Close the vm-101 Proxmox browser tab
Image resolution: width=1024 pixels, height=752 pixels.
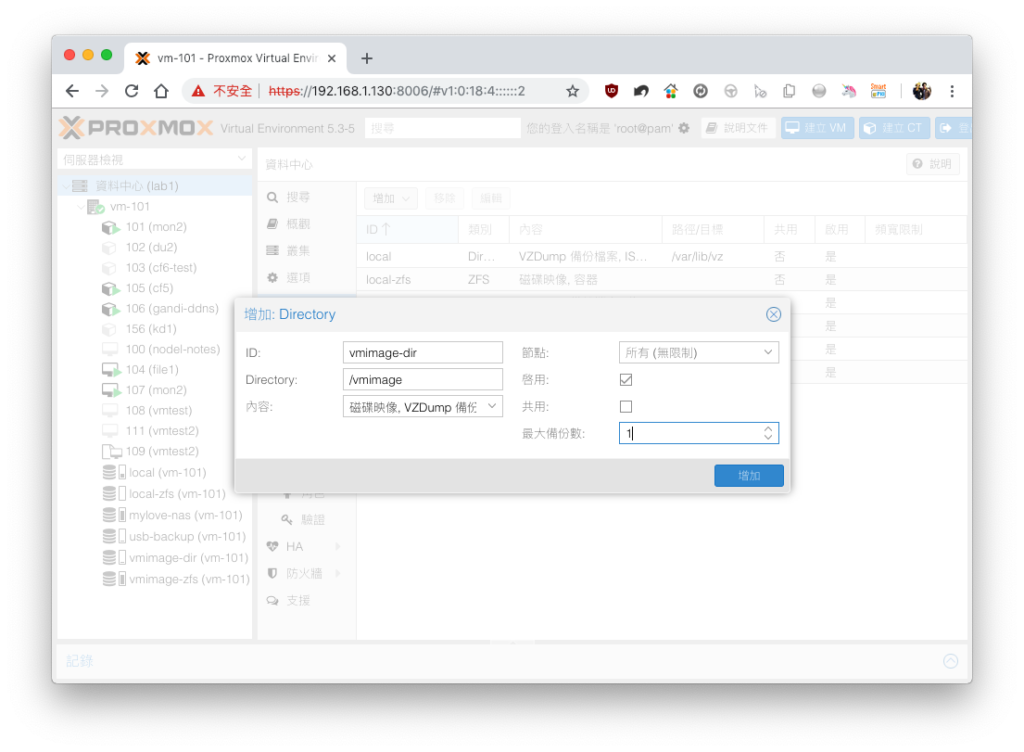coord(332,58)
